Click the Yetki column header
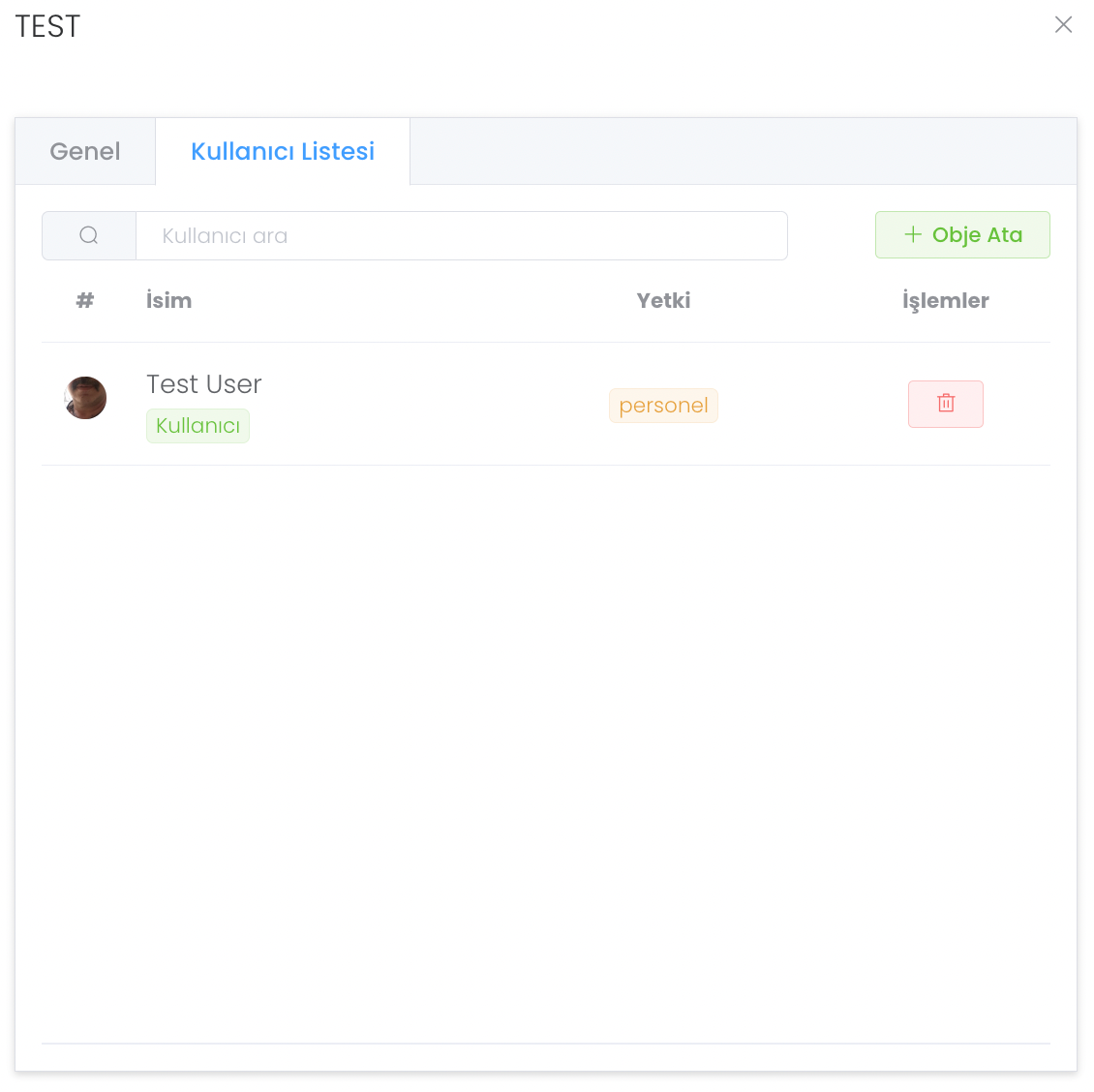Image resolution: width=1094 pixels, height=1092 pixels. [x=663, y=301]
